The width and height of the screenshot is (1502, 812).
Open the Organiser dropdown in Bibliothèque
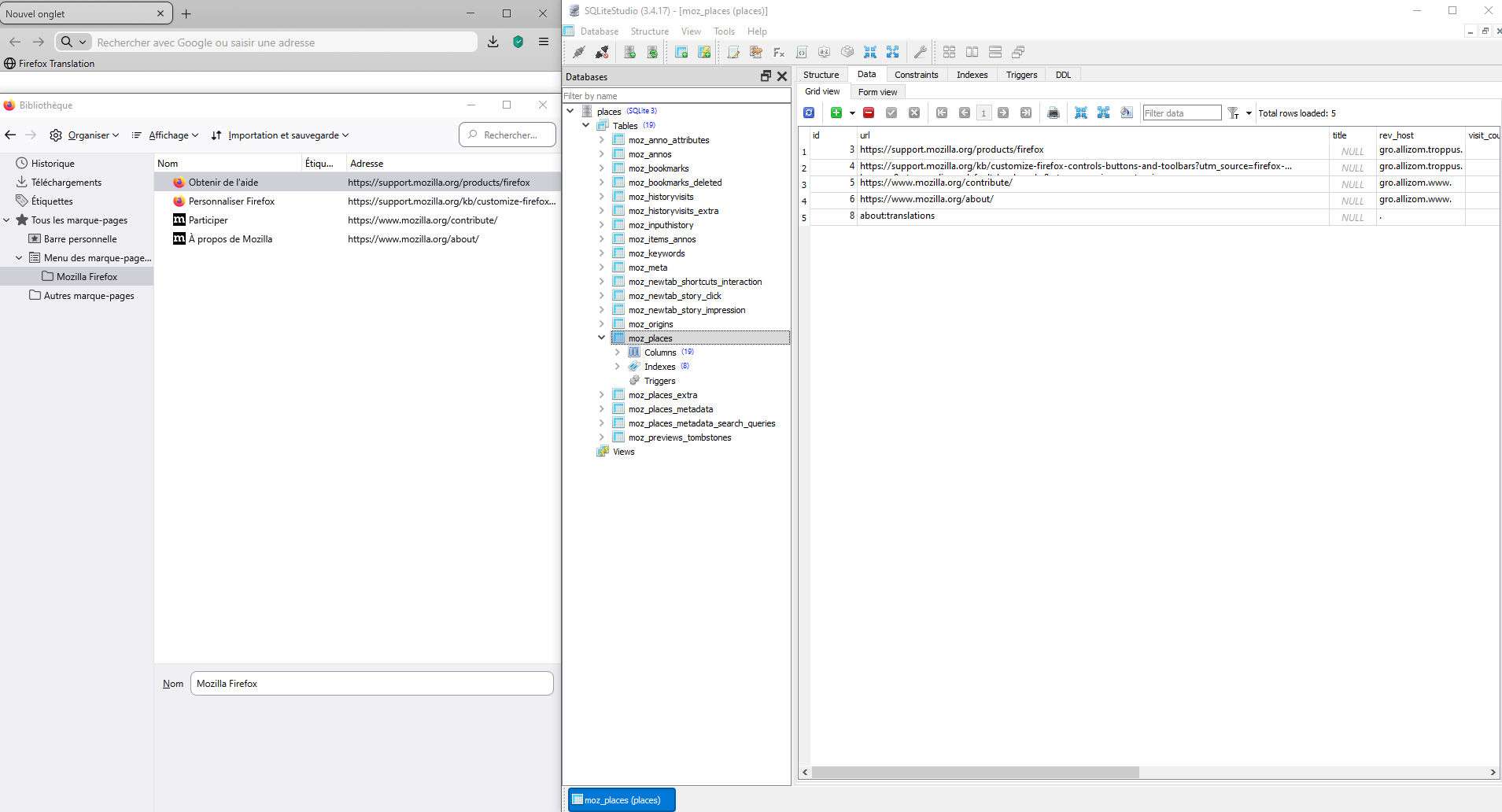(x=85, y=135)
